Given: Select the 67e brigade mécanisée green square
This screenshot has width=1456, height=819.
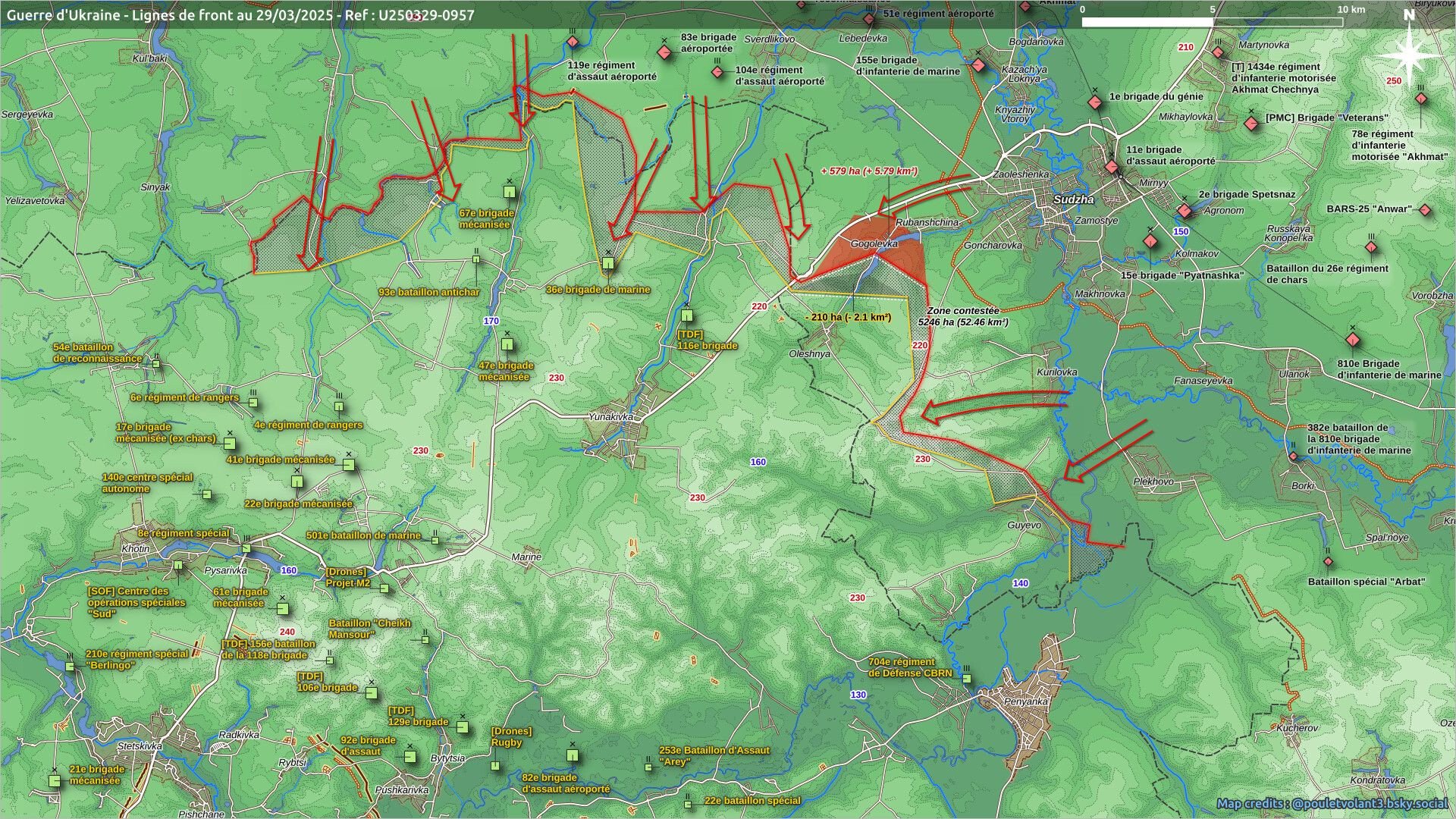Looking at the screenshot, I should point(510,190).
